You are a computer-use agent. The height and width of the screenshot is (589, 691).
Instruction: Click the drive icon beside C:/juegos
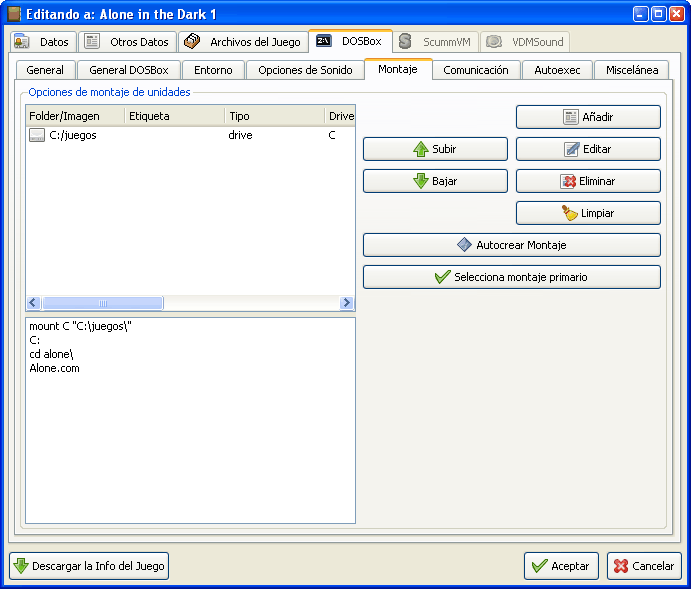tap(37, 135)
